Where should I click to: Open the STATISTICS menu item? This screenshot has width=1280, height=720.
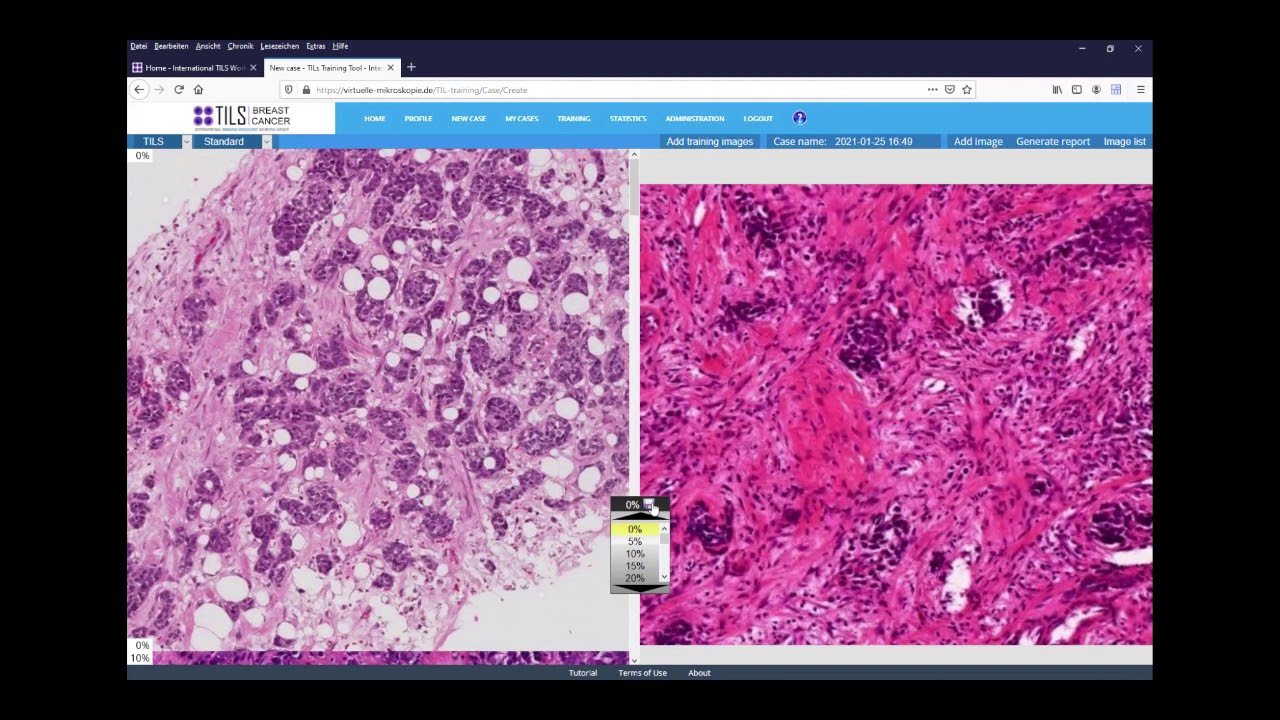click(628, 118)
